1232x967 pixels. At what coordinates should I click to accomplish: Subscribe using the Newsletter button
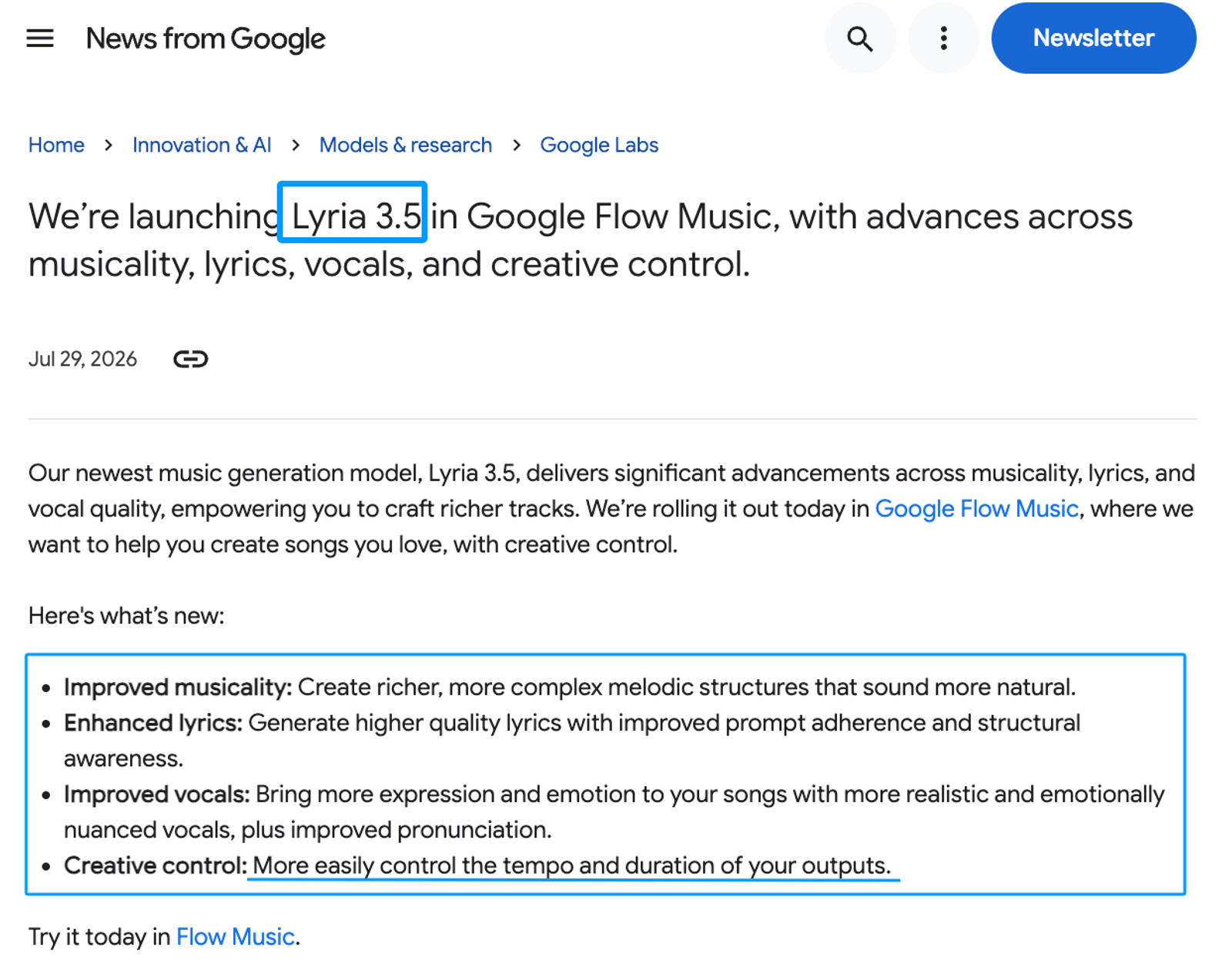1093,38
